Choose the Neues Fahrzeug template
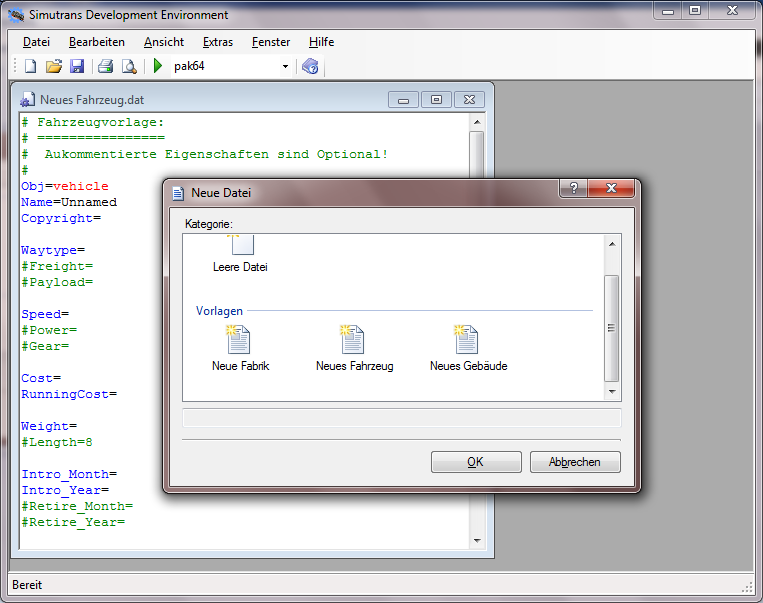The width and height of the screenshot is (763, 603). click(x=354, y=342)
